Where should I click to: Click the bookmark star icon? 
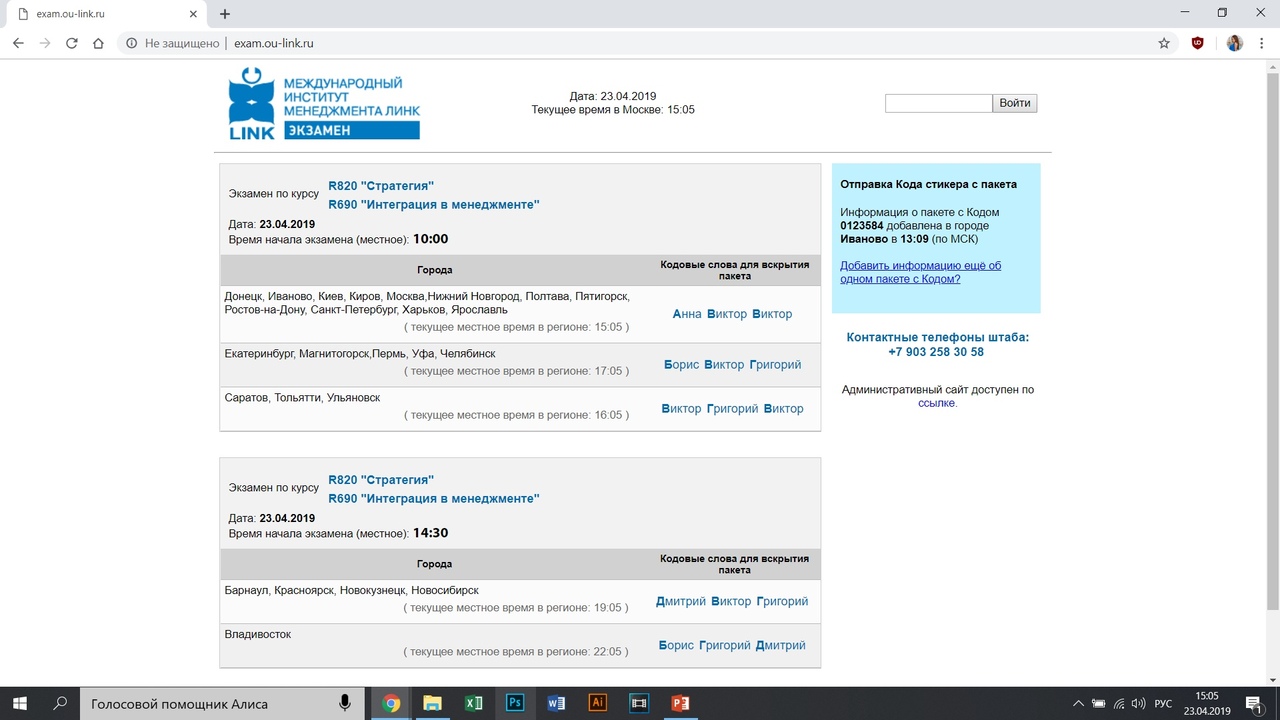(x=1164, y=43)
